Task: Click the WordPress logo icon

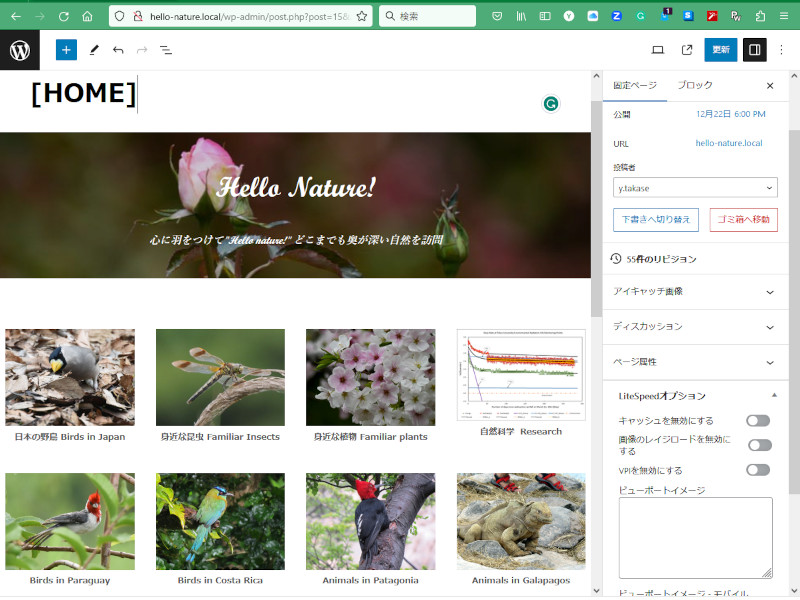Action: tap(20, 50)
